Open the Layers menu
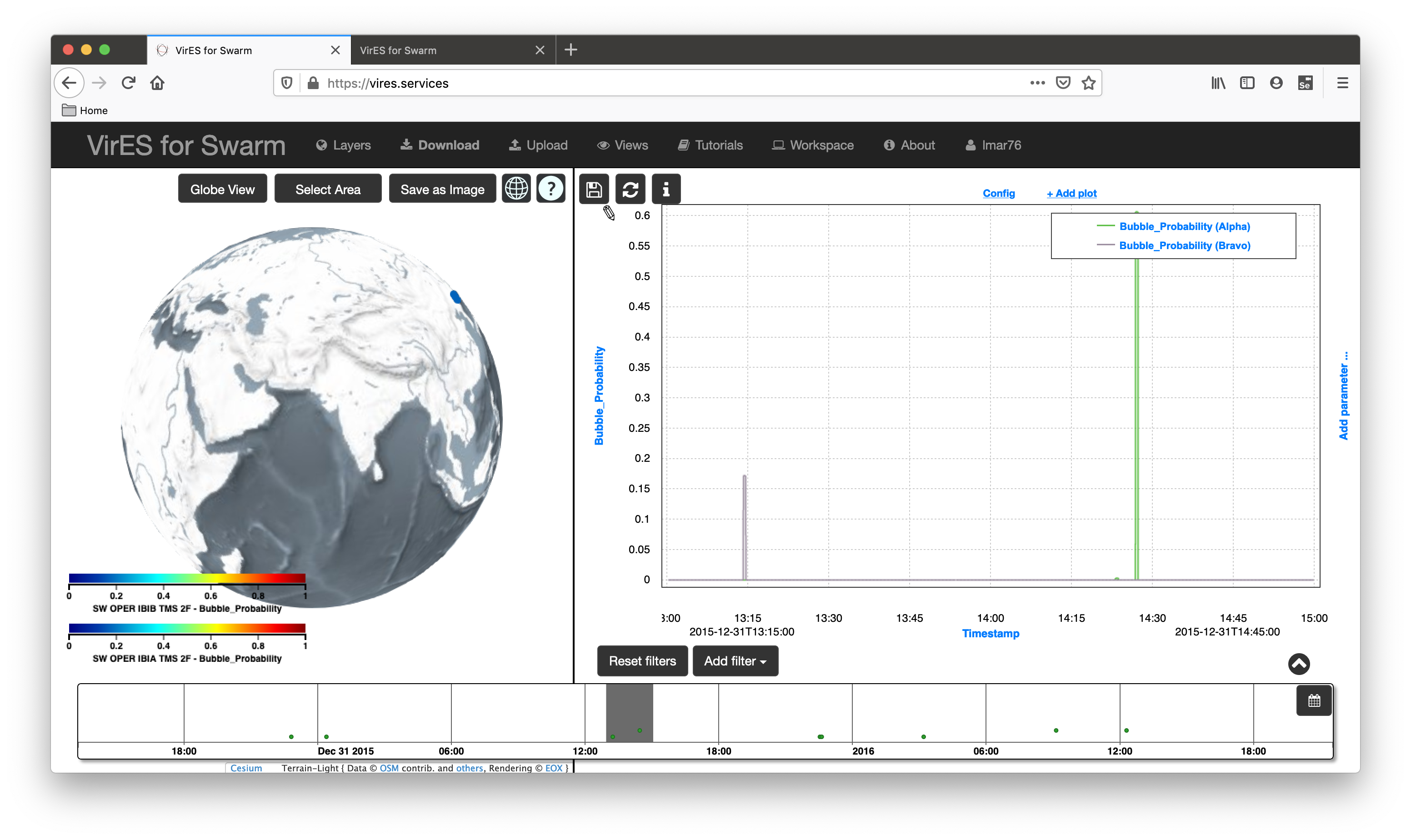 pos(344,145)
